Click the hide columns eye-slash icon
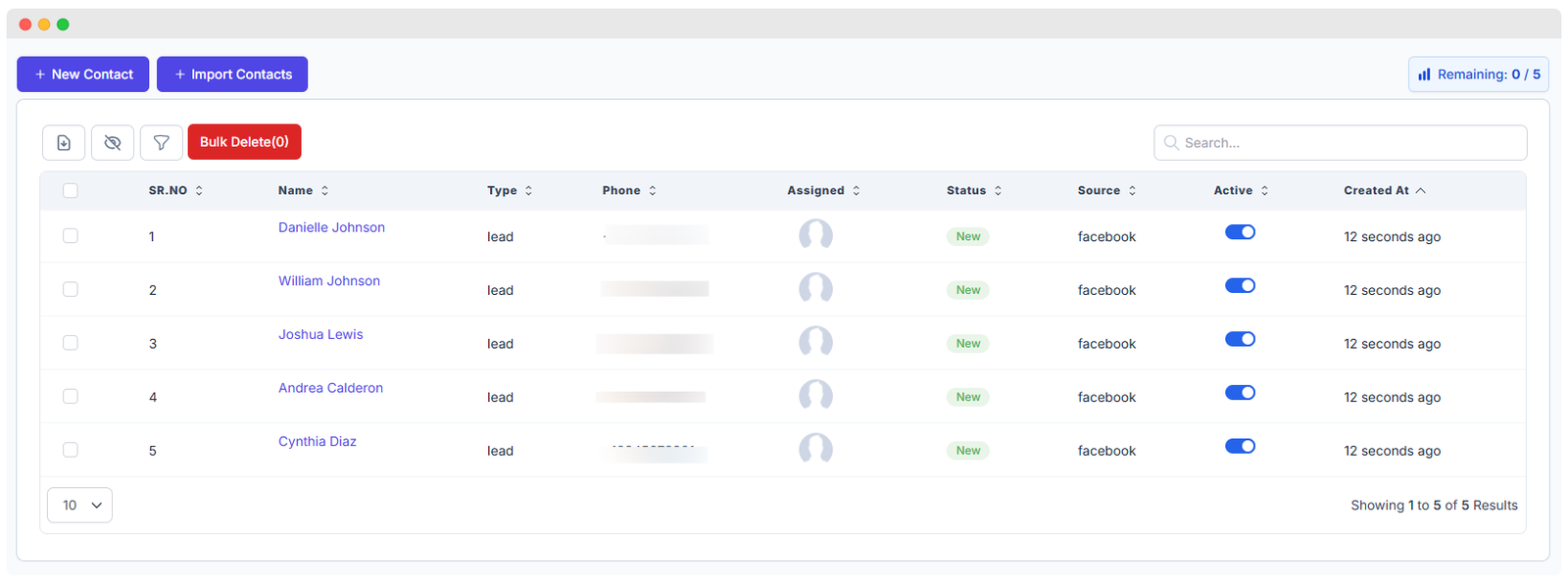The width and height of the screenshot is (1568, 584). [113, 143]
